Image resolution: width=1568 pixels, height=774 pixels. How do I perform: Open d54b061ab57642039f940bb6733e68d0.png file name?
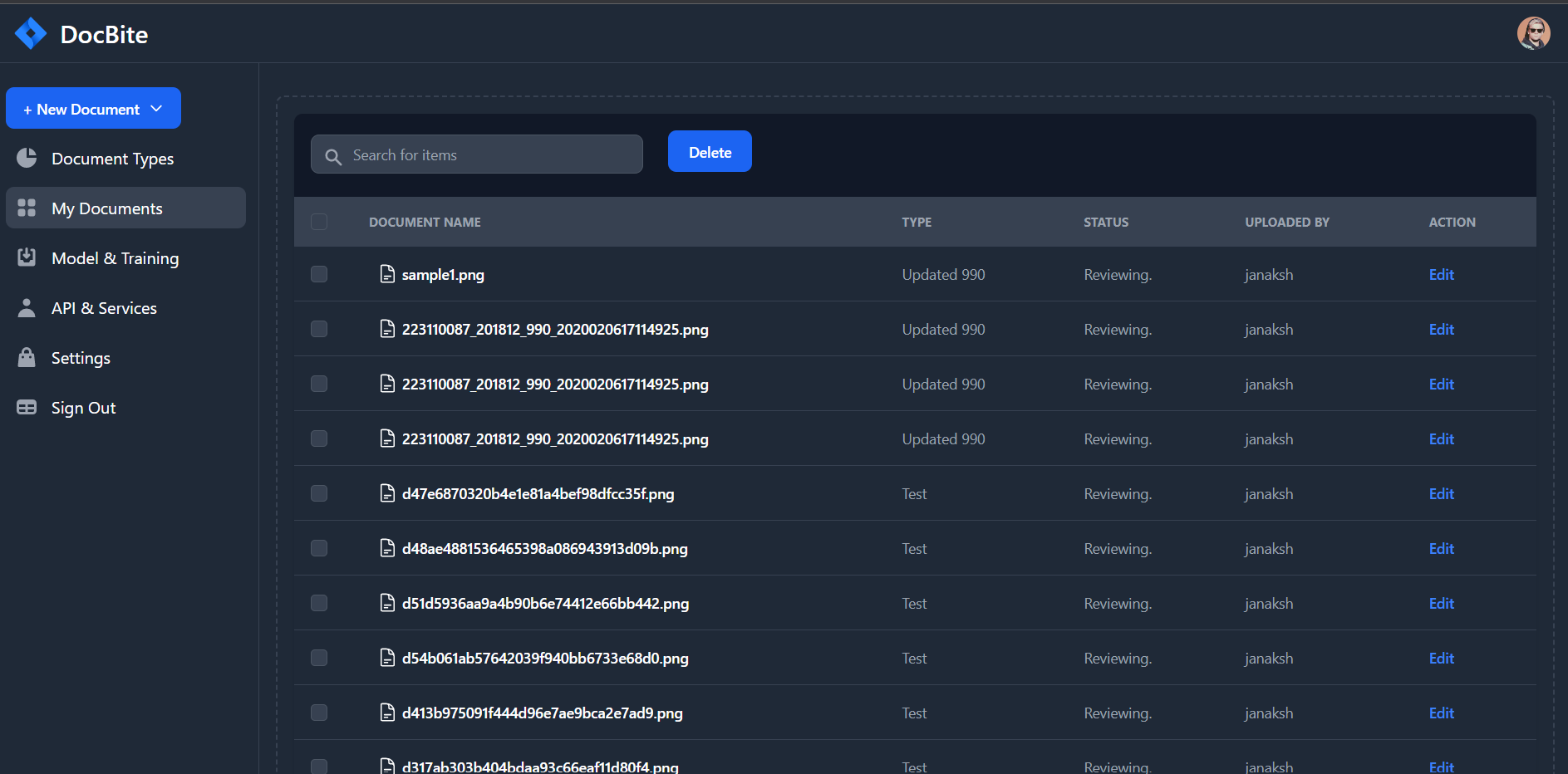[545, 659]
